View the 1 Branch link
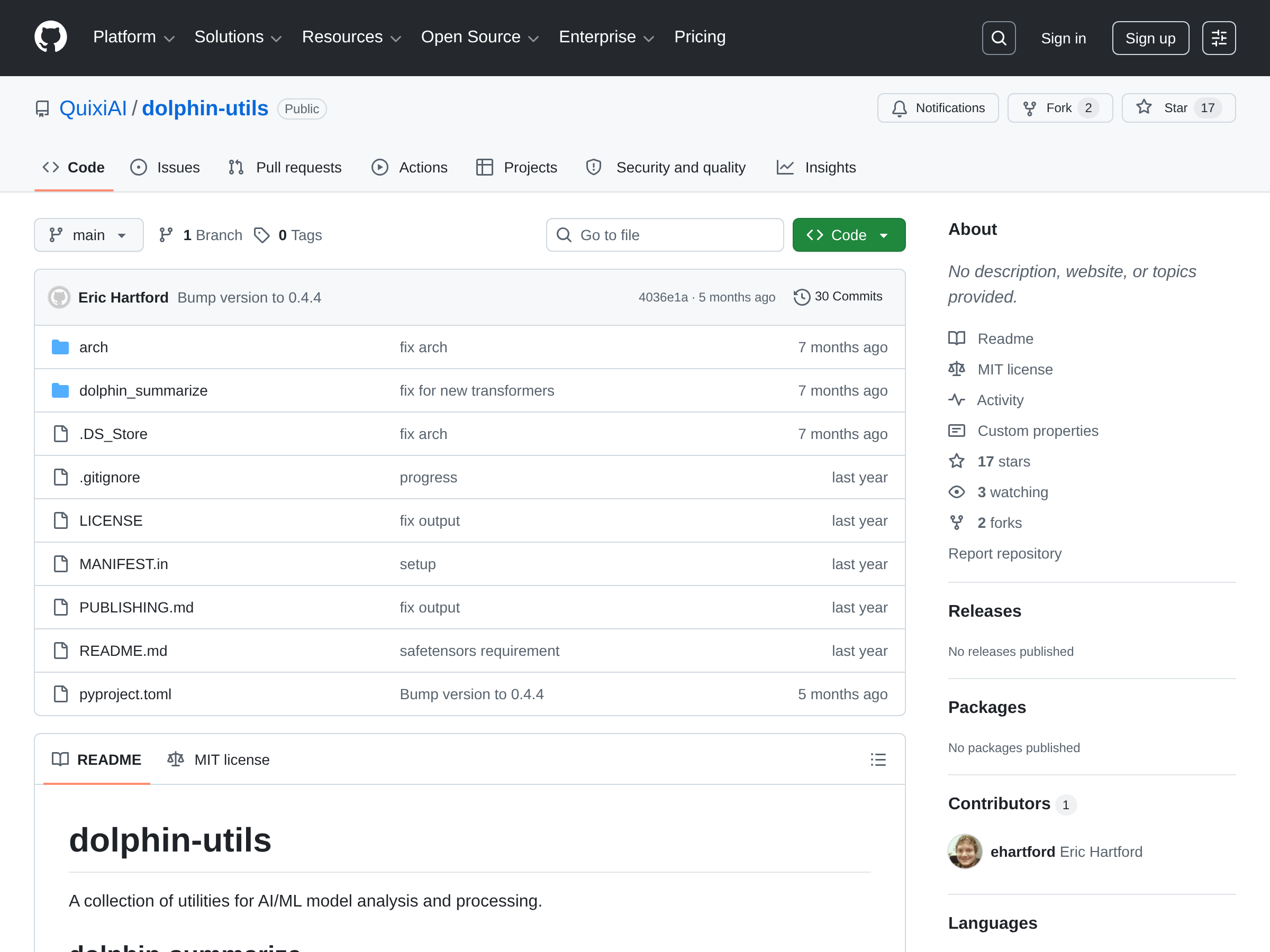Image resolution: width=1270 pixels, height=952 pixels. [201, 235]
